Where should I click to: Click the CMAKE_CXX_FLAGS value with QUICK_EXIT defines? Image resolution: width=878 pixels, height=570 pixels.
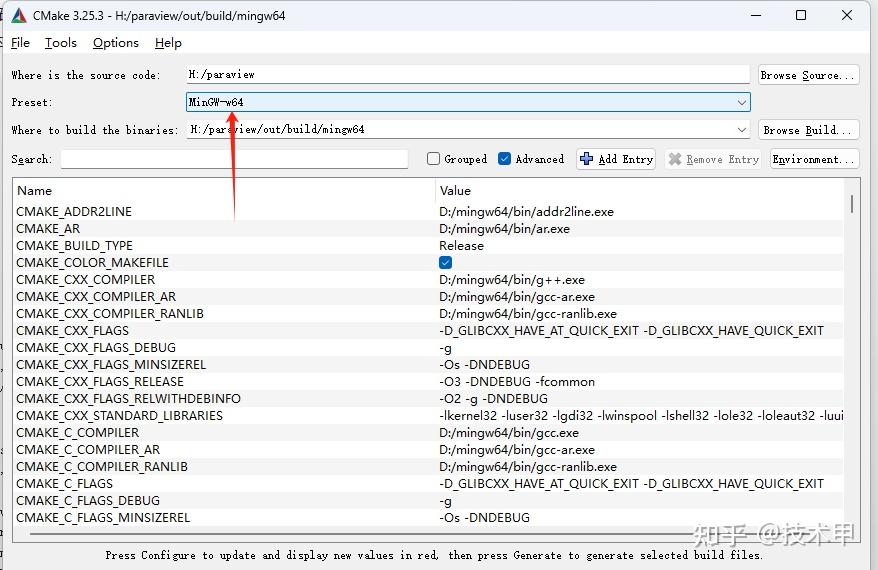click(x=632, y=330)
